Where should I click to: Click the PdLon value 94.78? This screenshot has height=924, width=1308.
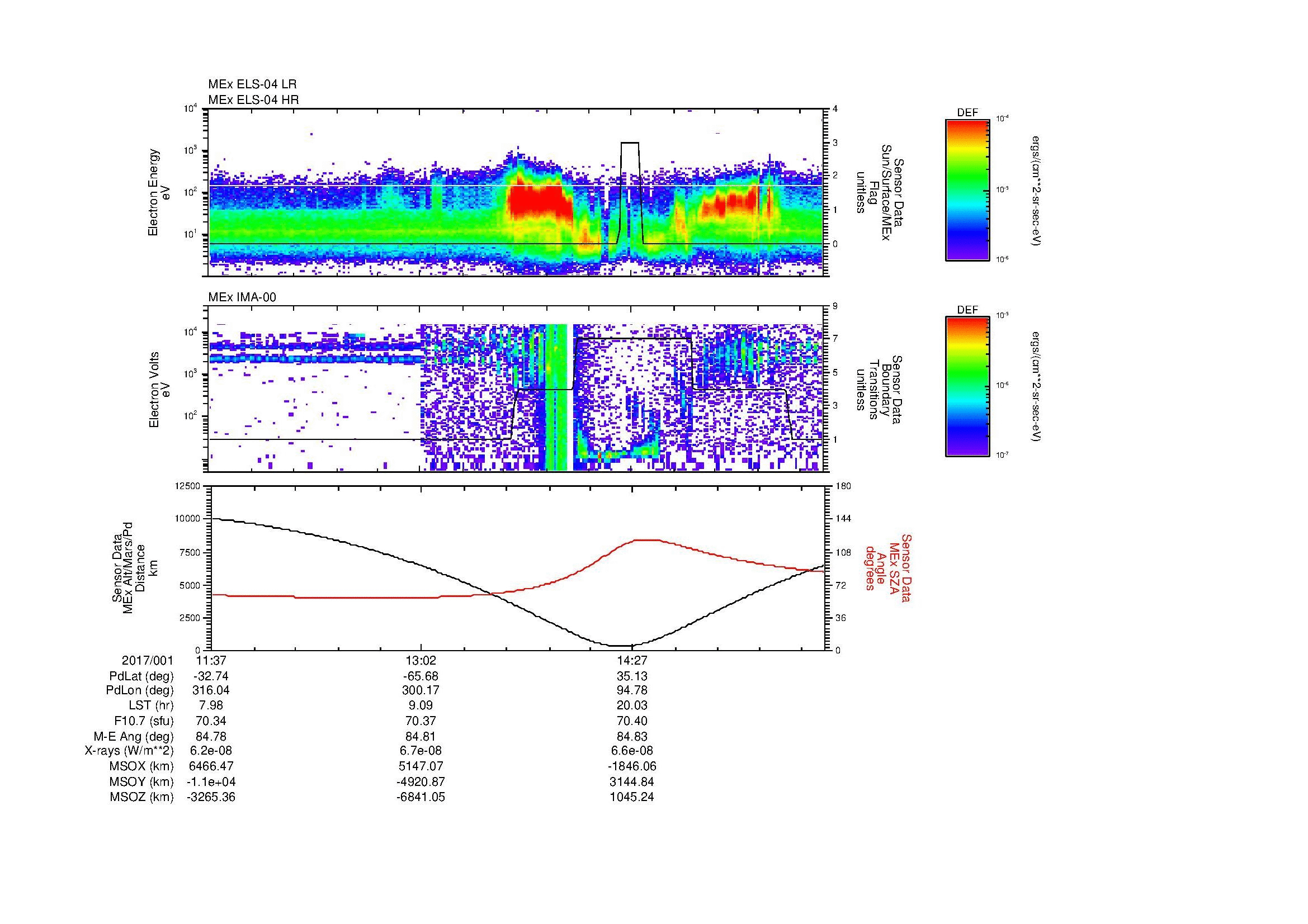tap(632, 690)
